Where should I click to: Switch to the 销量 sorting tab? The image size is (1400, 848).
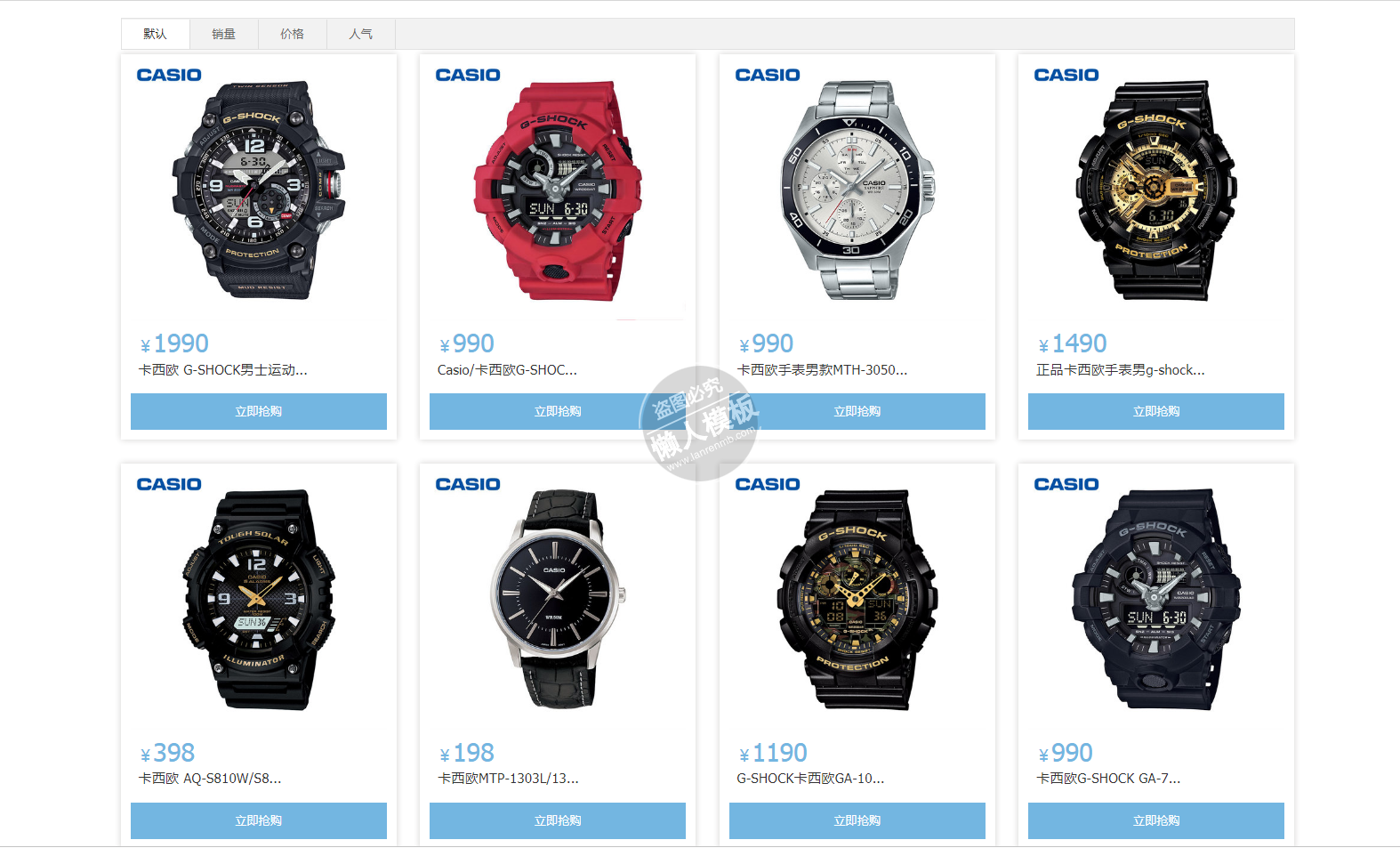click(224, 34)
